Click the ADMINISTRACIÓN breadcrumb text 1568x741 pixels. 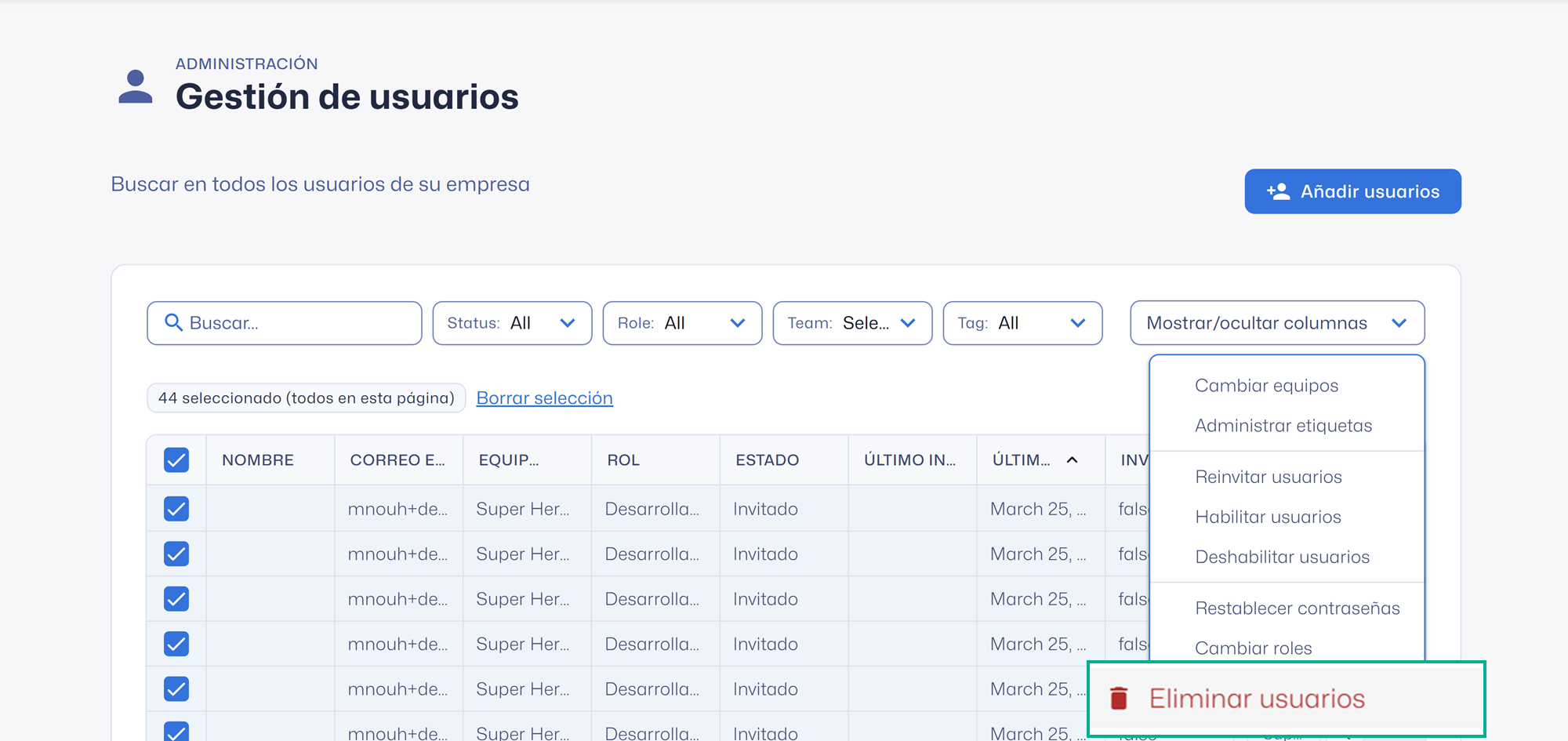[x=247, y=64]
